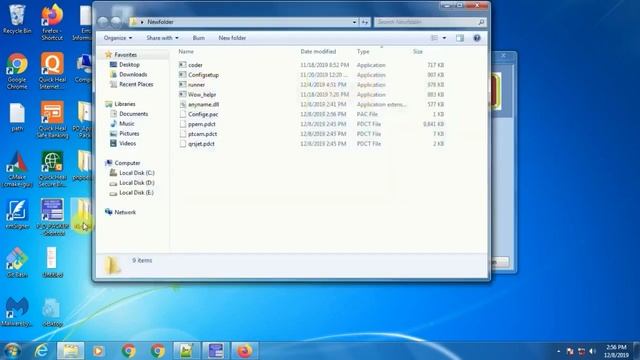Open the Recycle Bin desktop icon
Screen dimensions: 640x360
(x=17, y=20)
